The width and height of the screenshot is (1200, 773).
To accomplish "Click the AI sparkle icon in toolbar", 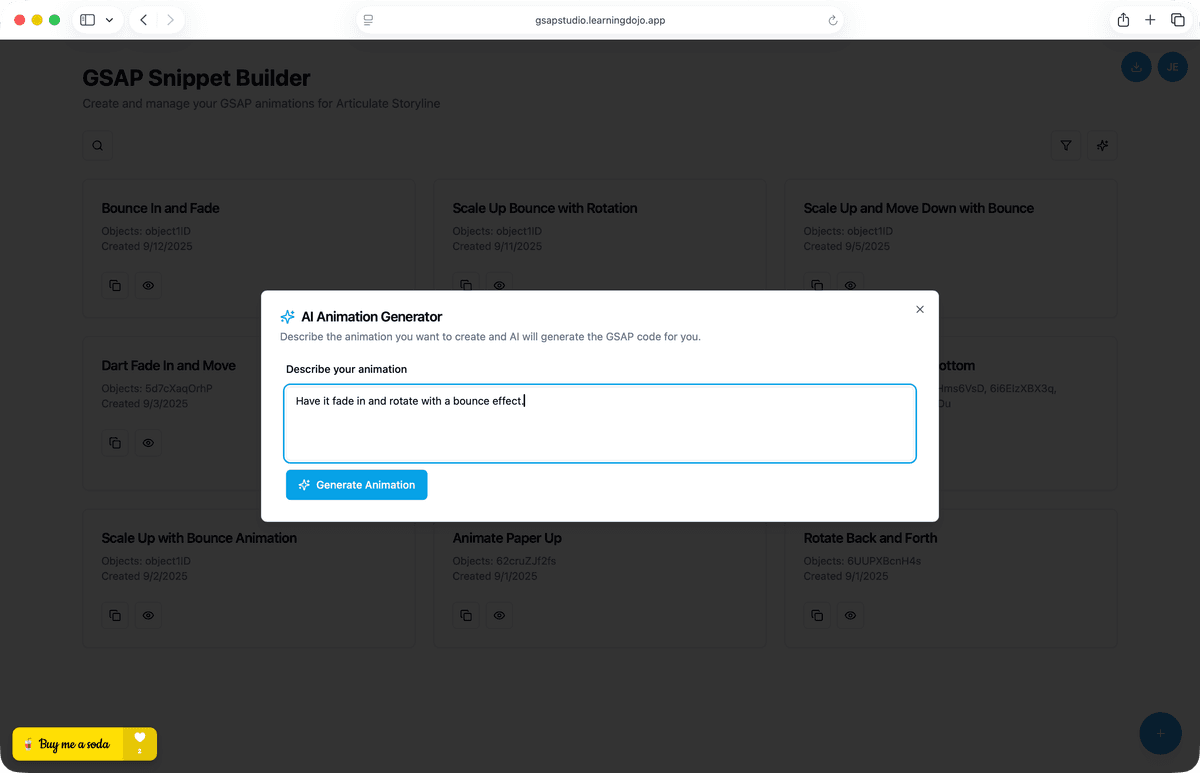I will (x=1102, y=146).
